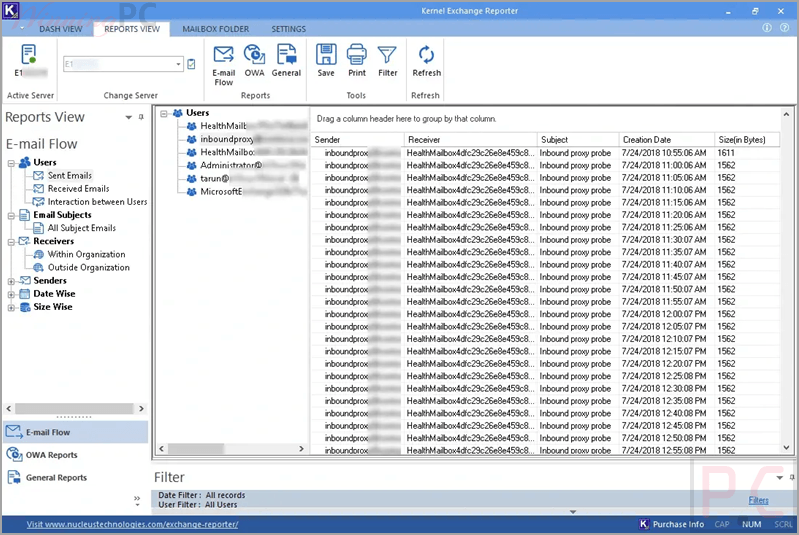
Task: Open Interaction between Users report
Action: point(97,202)
